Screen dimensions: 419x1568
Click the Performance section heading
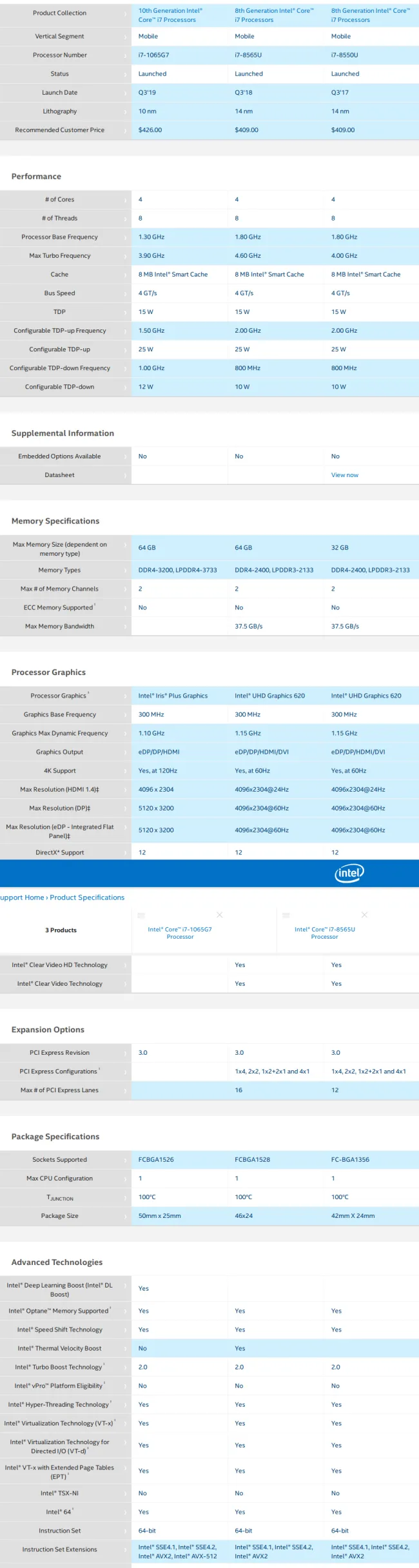(x=36, y=176)
